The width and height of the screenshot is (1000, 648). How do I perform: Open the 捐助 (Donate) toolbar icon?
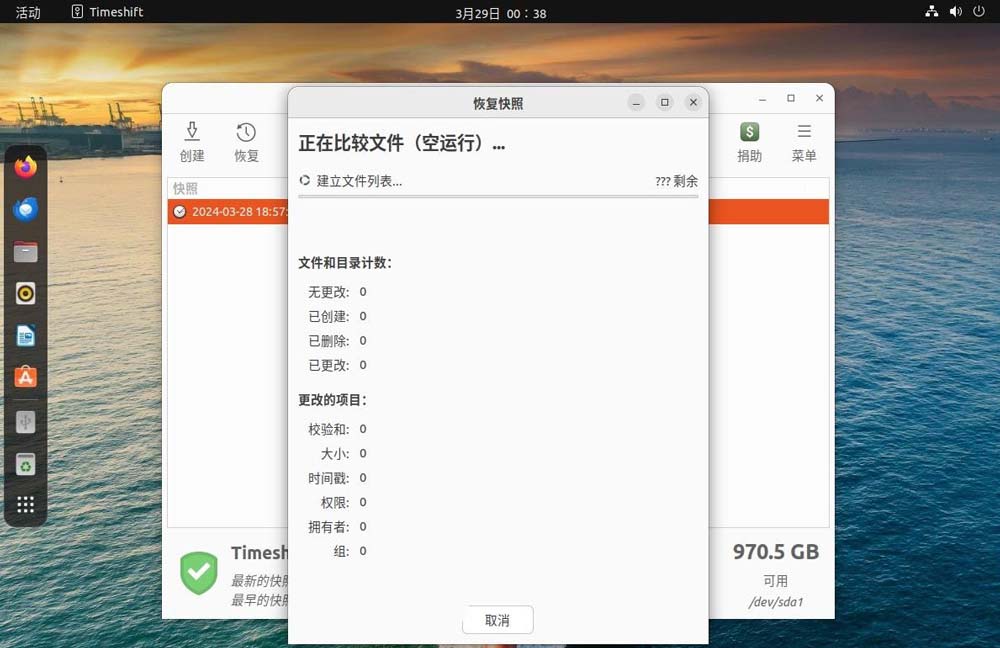pyautogui.click(x=749, y=141)
